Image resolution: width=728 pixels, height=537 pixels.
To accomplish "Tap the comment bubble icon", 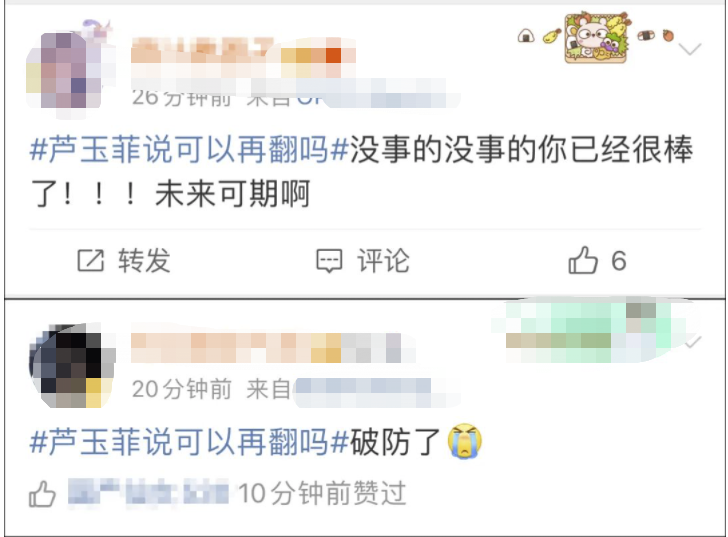I will click(x=329, y=260).
